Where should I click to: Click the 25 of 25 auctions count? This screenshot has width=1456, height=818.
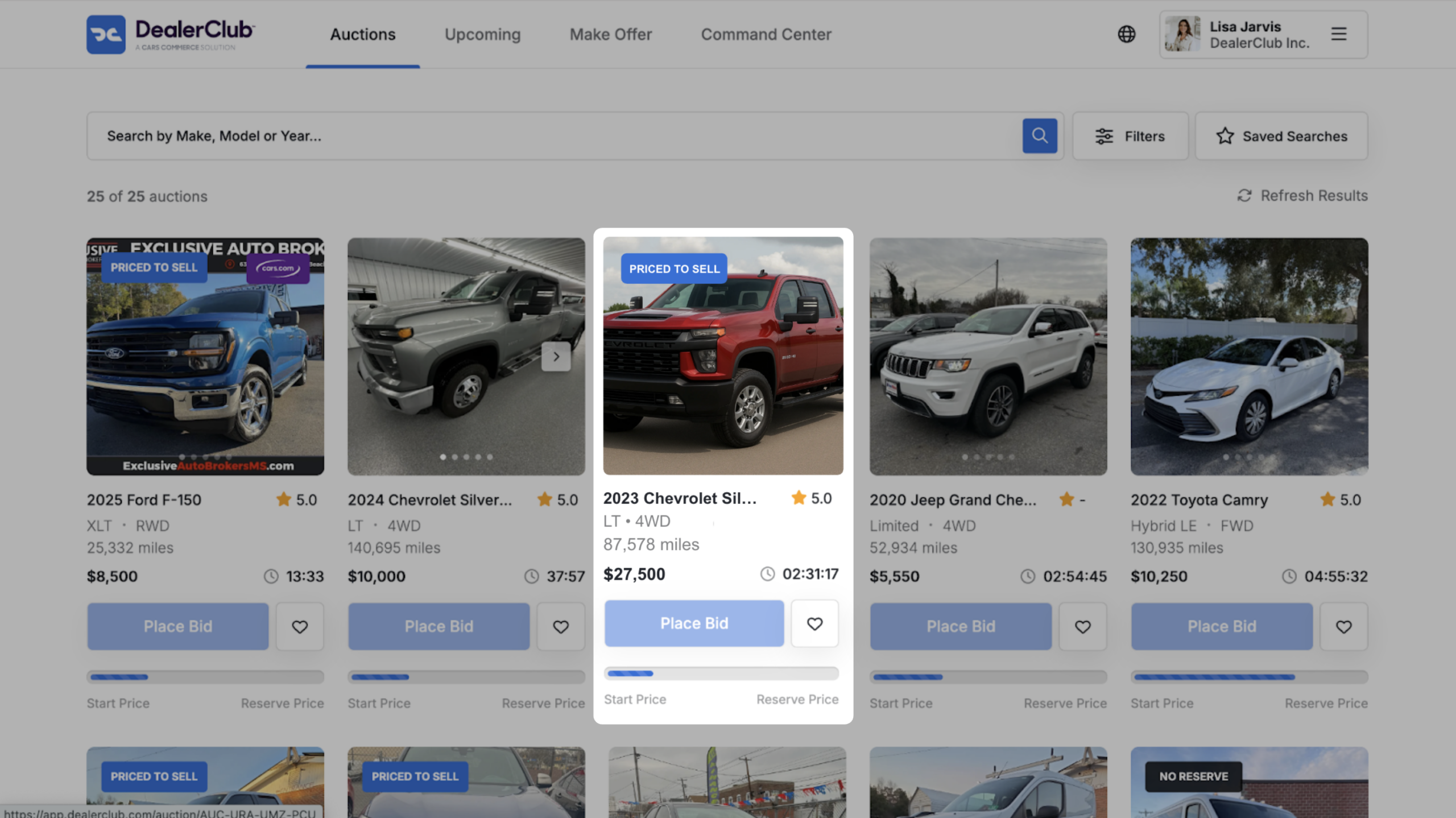[147, 196]
